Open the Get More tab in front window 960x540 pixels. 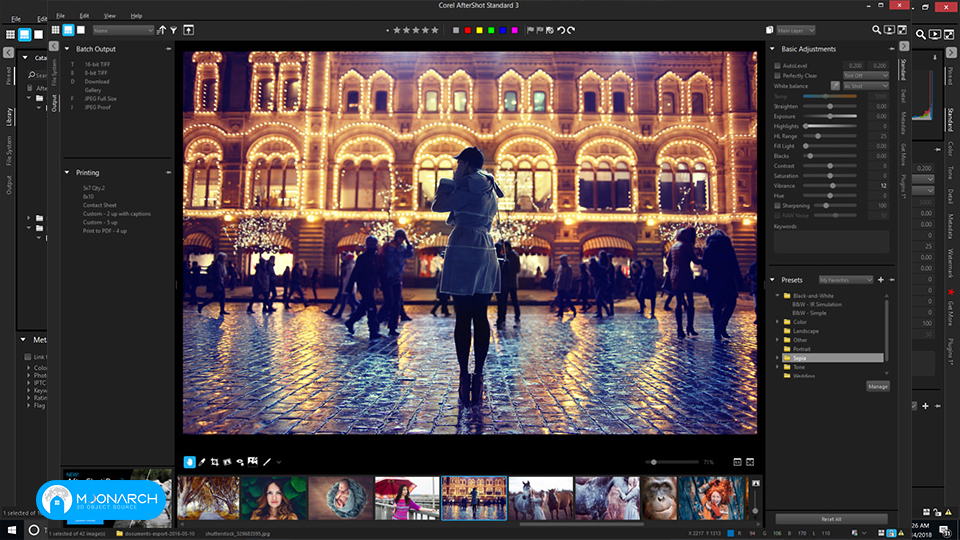(x=903, y=155)
